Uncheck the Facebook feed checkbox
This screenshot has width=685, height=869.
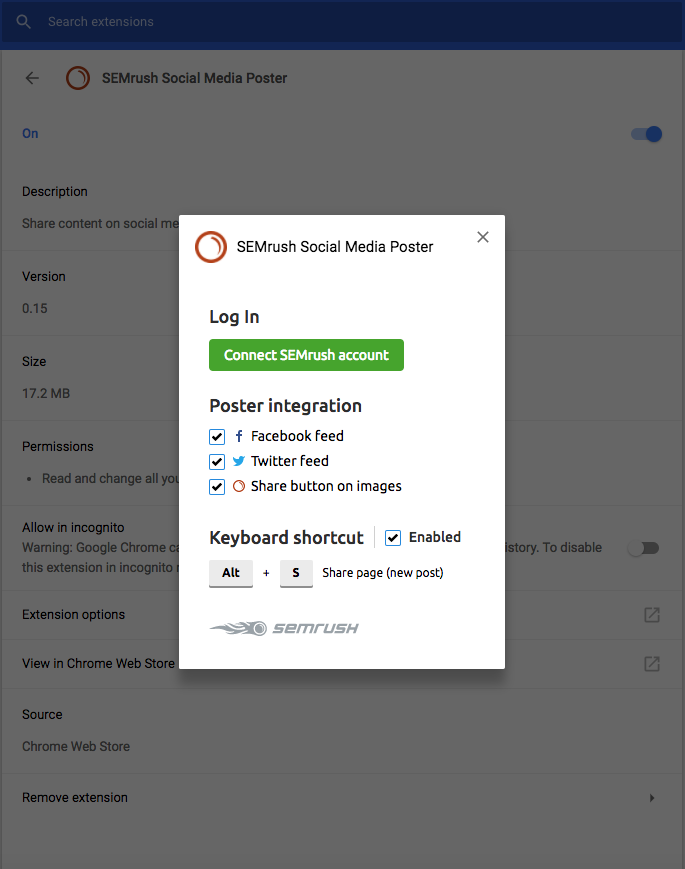(217, 437)
